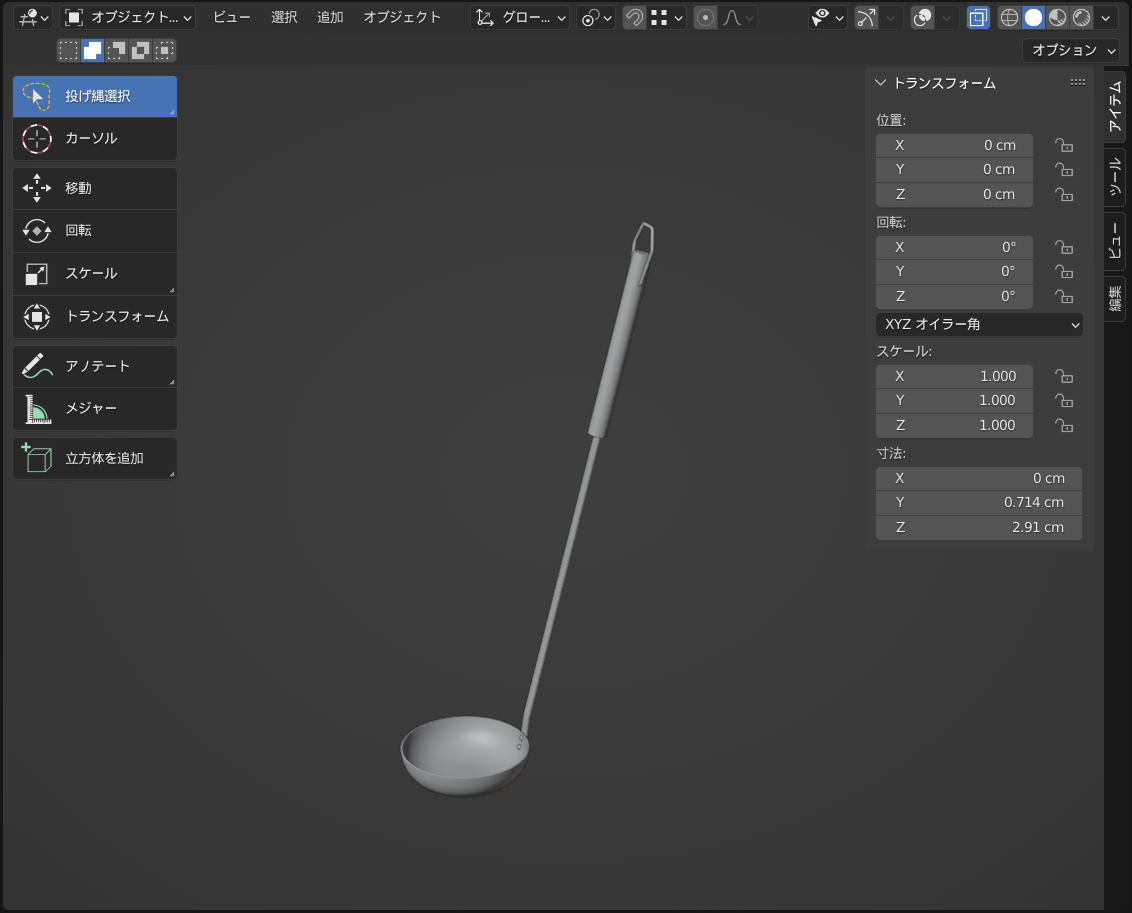Open the オブジェクト menu in the header
The width and height of the screenshot is (1132, 913).
point(402,17)
